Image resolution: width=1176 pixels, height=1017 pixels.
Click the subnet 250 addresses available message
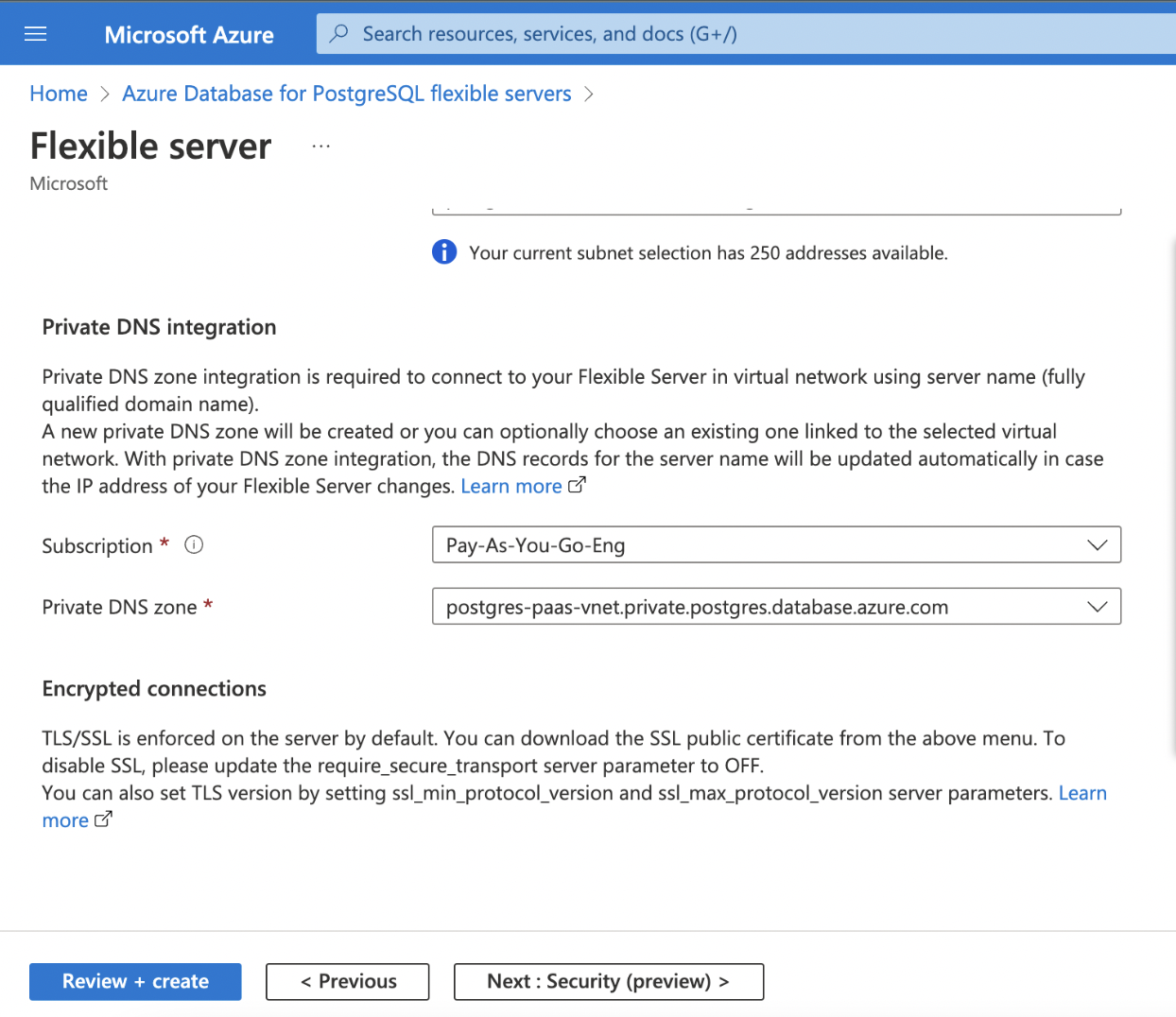pos(708,253)
